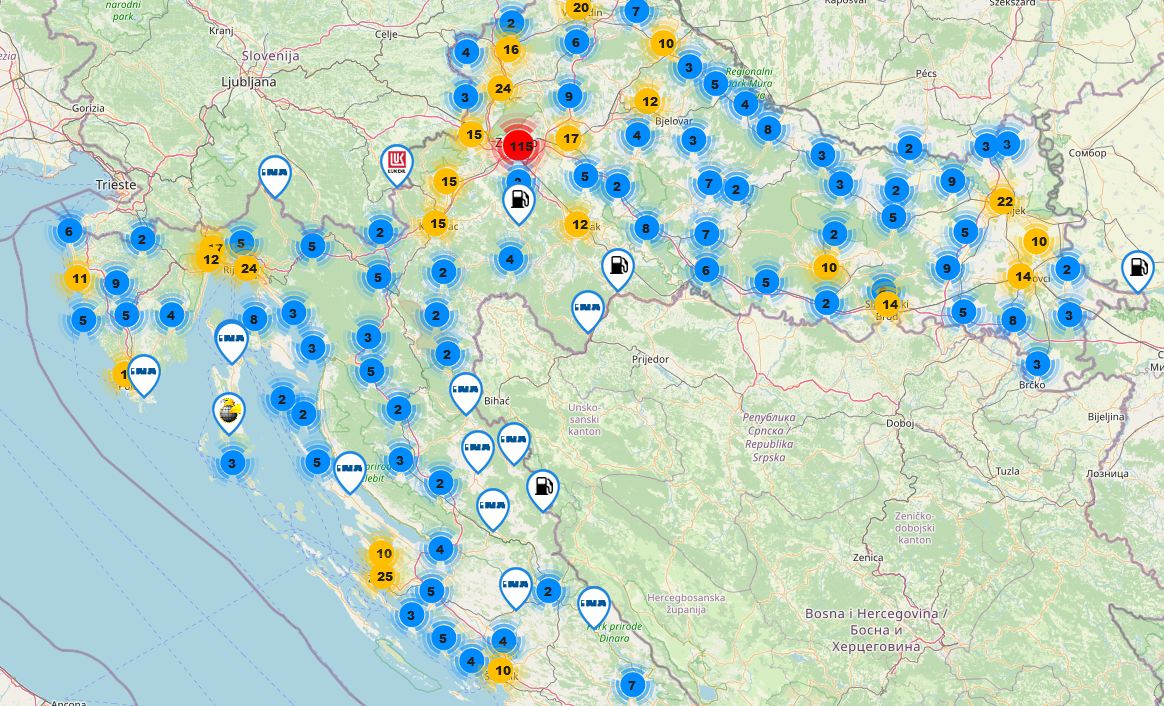Zoom into the yellow 20 cluster at top
This screenshot has height=706, width=1164.
(579, 8)
